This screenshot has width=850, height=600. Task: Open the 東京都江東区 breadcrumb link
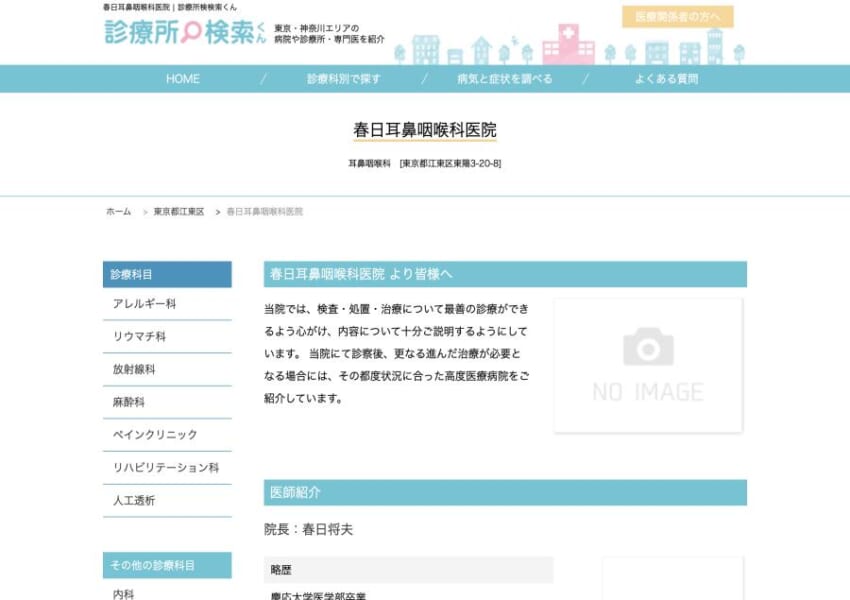click(x=177, y=211)
